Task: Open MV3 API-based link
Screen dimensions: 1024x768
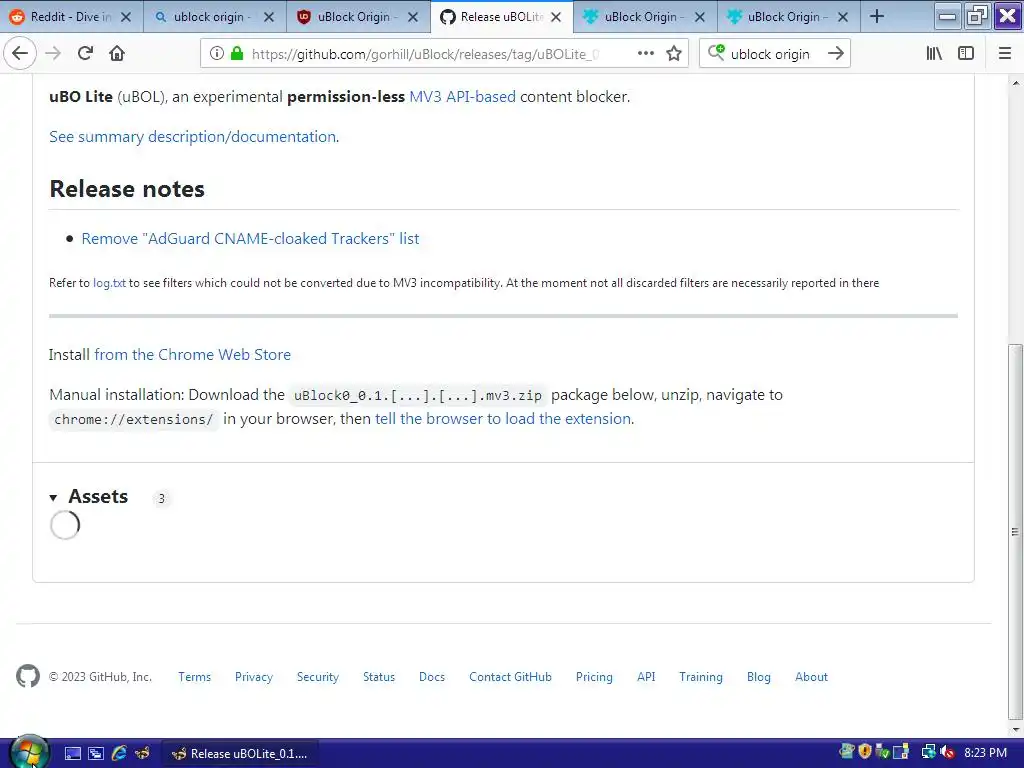Action: pos(462,97)
